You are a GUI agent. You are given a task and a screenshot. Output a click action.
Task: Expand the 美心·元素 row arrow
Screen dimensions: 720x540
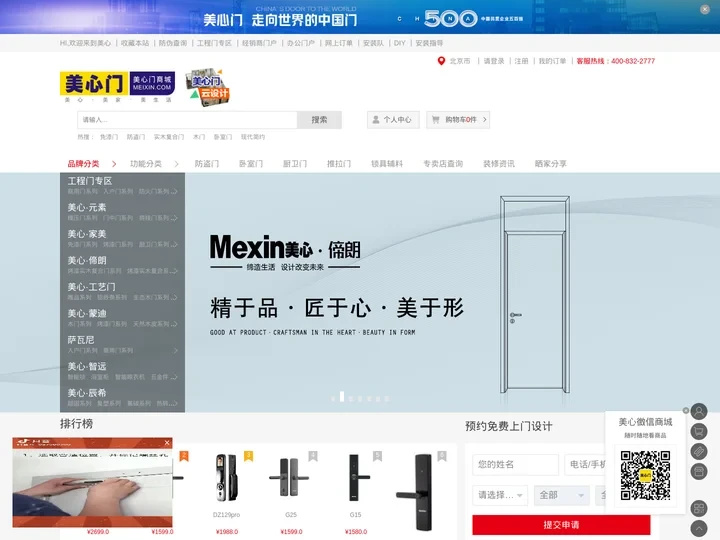coord(175,218)
